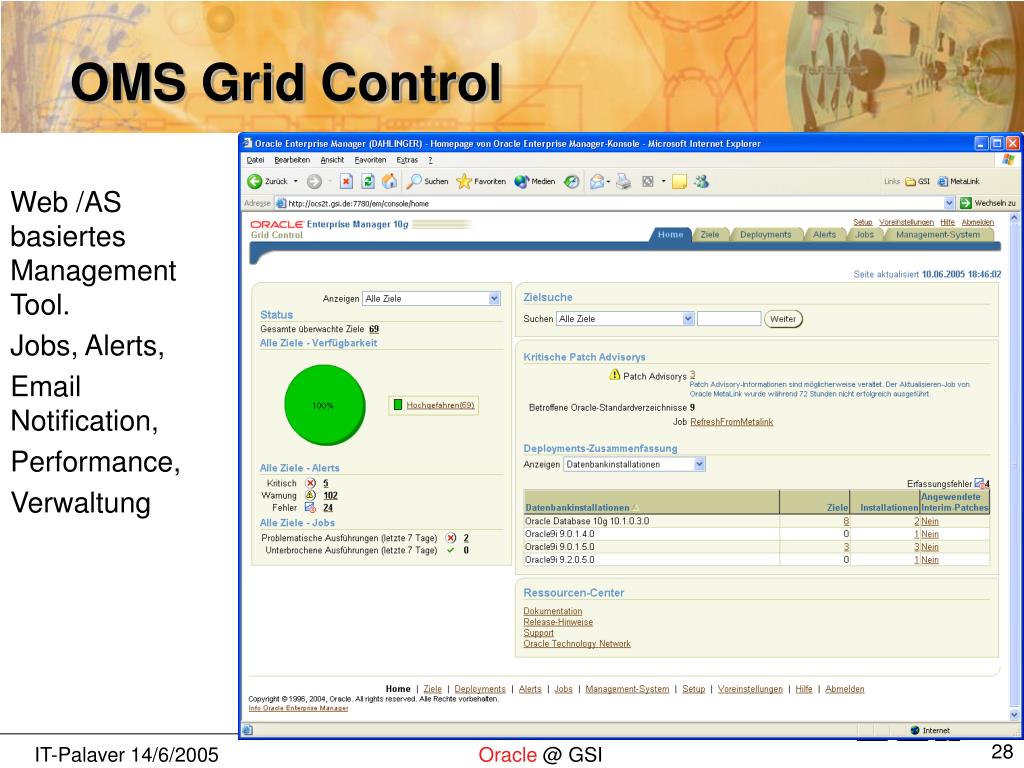Click the URL address field
The height and width of the screenshot is (768, 1024).
click(609, 203)
